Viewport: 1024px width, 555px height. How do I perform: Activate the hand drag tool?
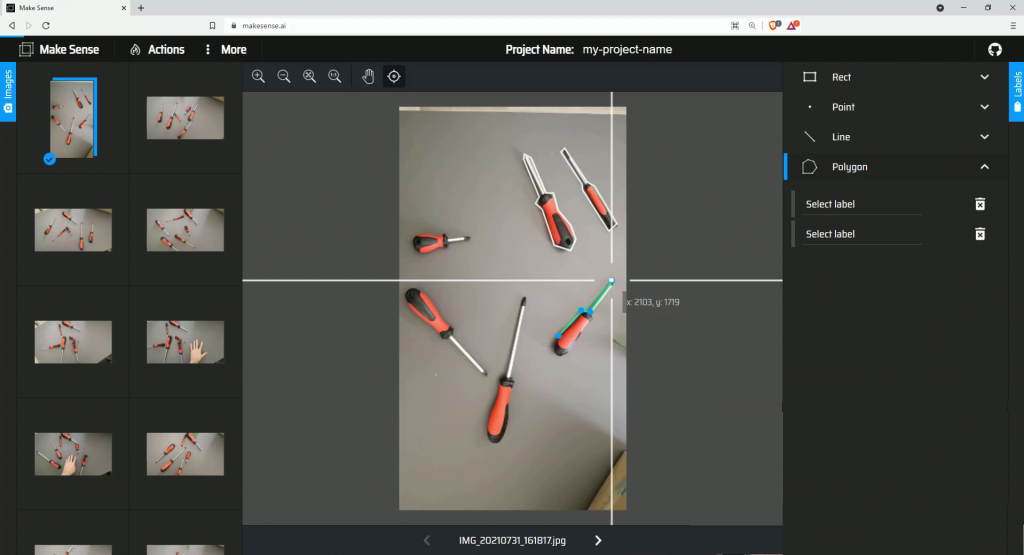pos(368,76)
